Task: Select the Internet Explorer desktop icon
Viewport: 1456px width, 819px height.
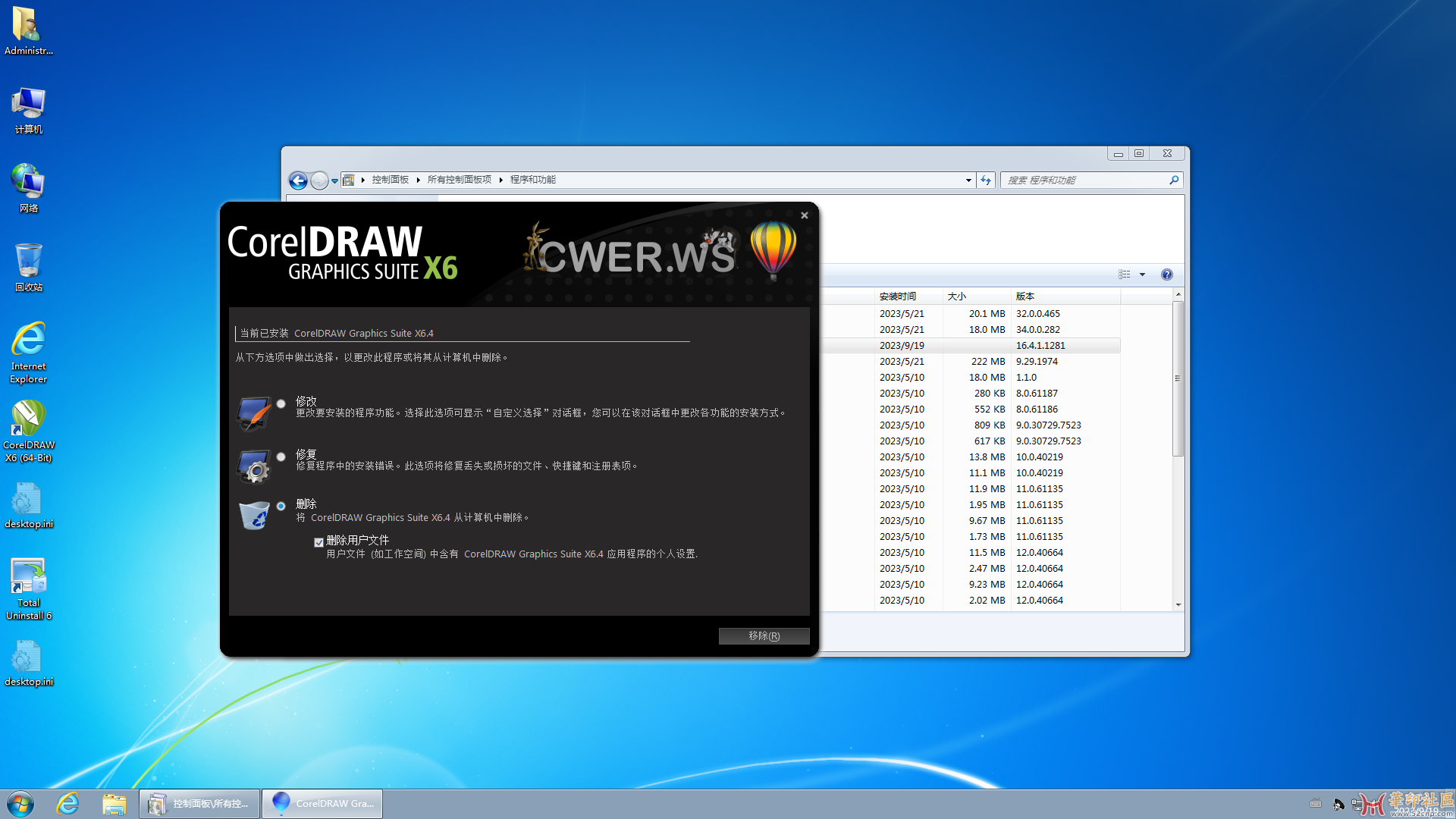Action: coord(28,353)
